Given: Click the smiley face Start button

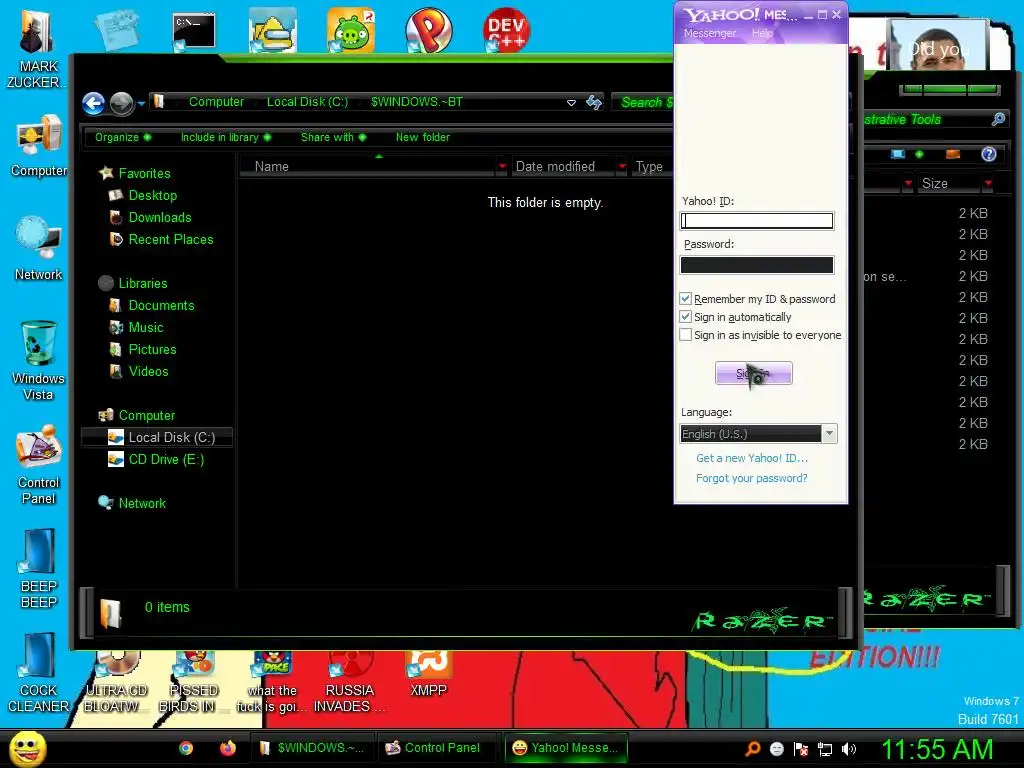Looking at the screenshot, I should tap(27, 748).
